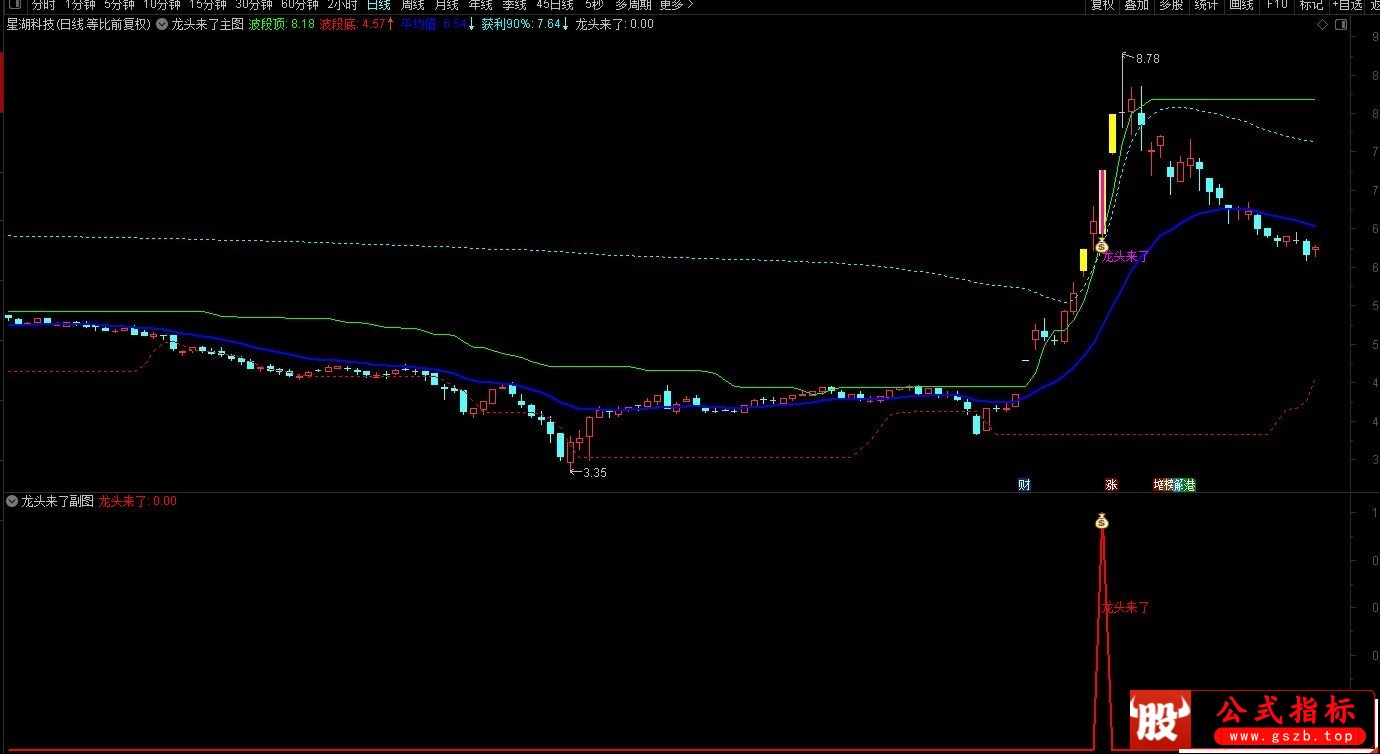
Task: Open the 多股 multi-stock view
Action: 1171,5
